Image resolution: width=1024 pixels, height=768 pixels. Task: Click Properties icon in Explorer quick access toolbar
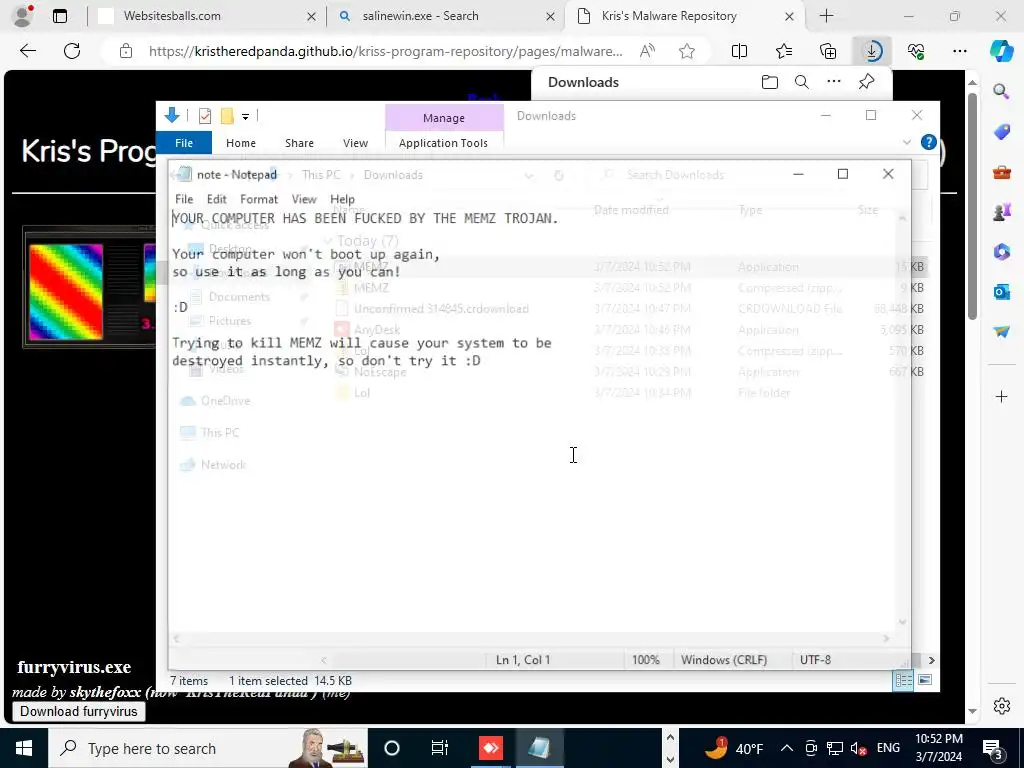coord(204,116)
